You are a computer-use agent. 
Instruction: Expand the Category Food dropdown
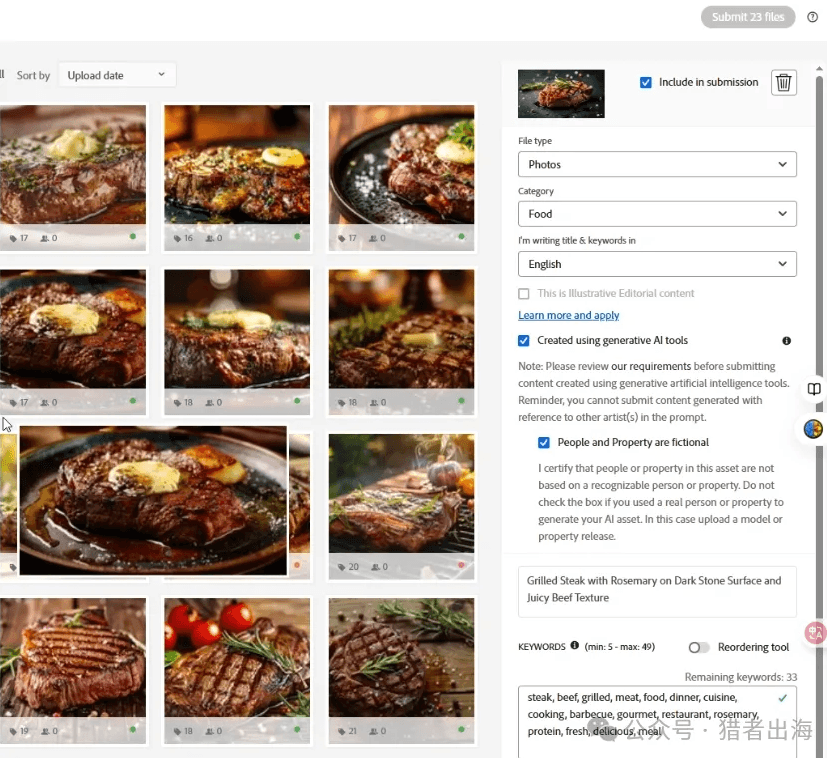(657, 214)
